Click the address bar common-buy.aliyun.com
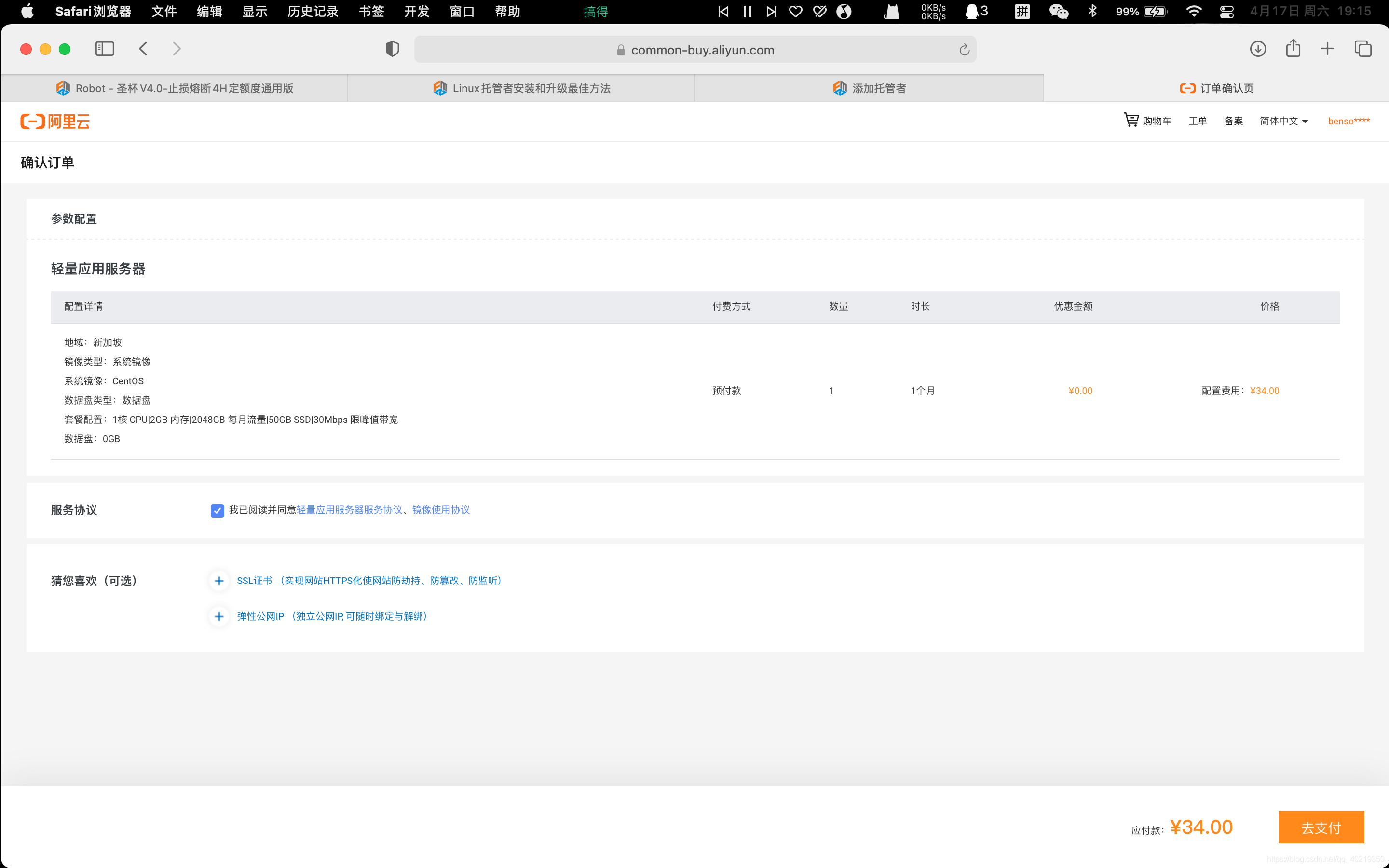 pyautogui.click(x=695, y=50)
